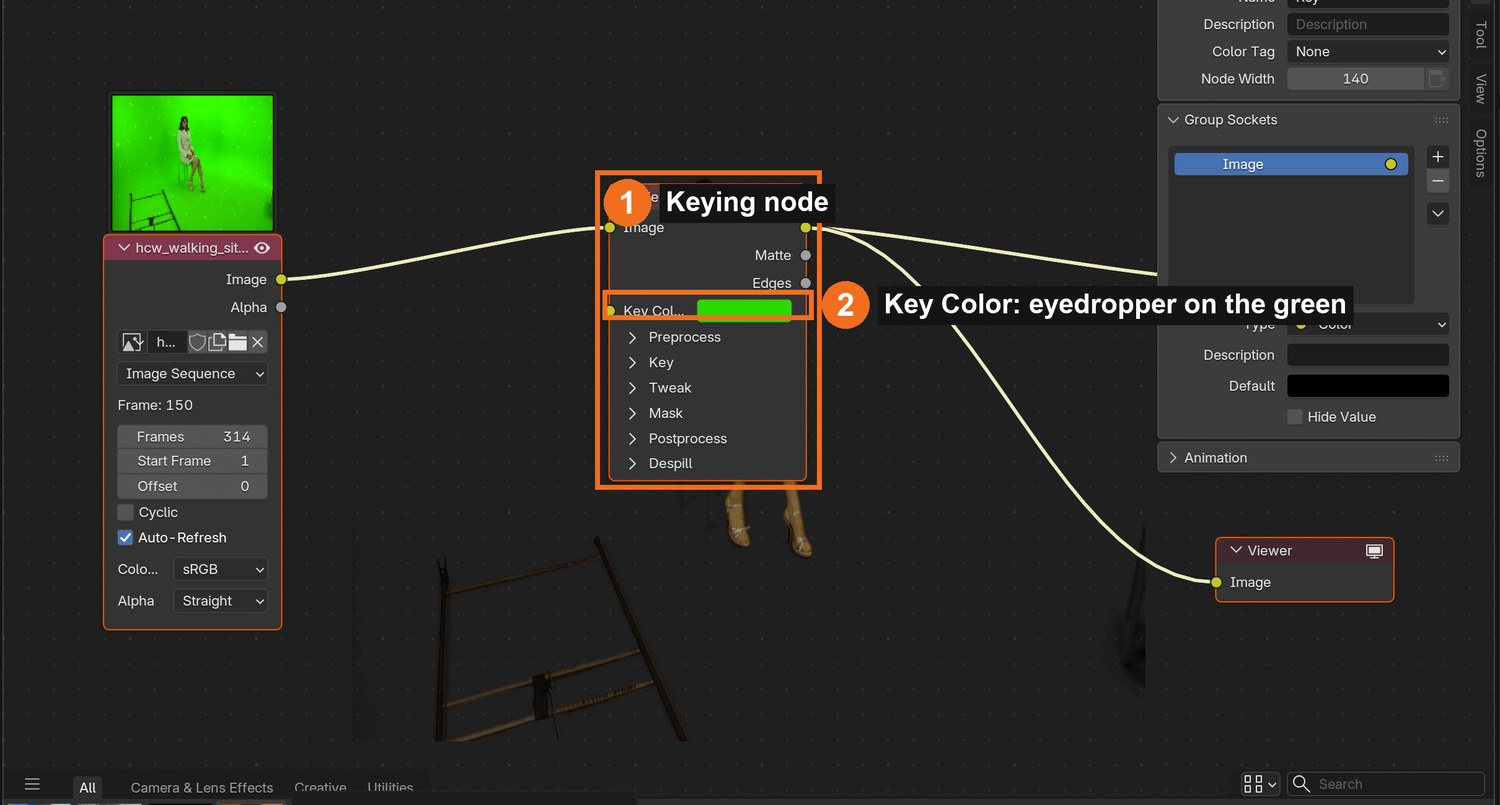
Task: Open the sRGB color space dropdown
Action: point(220,570)
